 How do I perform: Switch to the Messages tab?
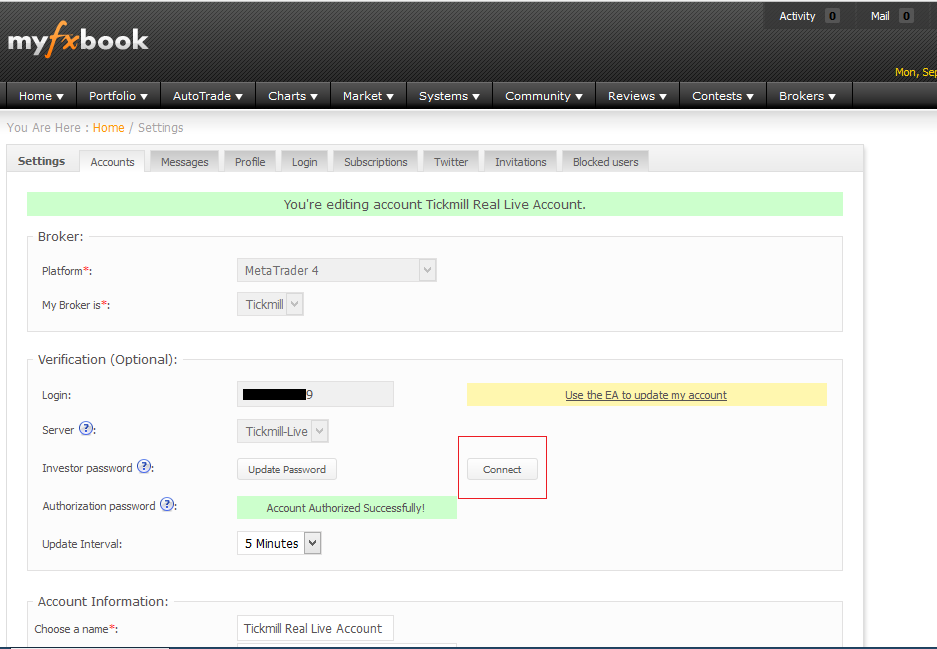tap(185, 162)
